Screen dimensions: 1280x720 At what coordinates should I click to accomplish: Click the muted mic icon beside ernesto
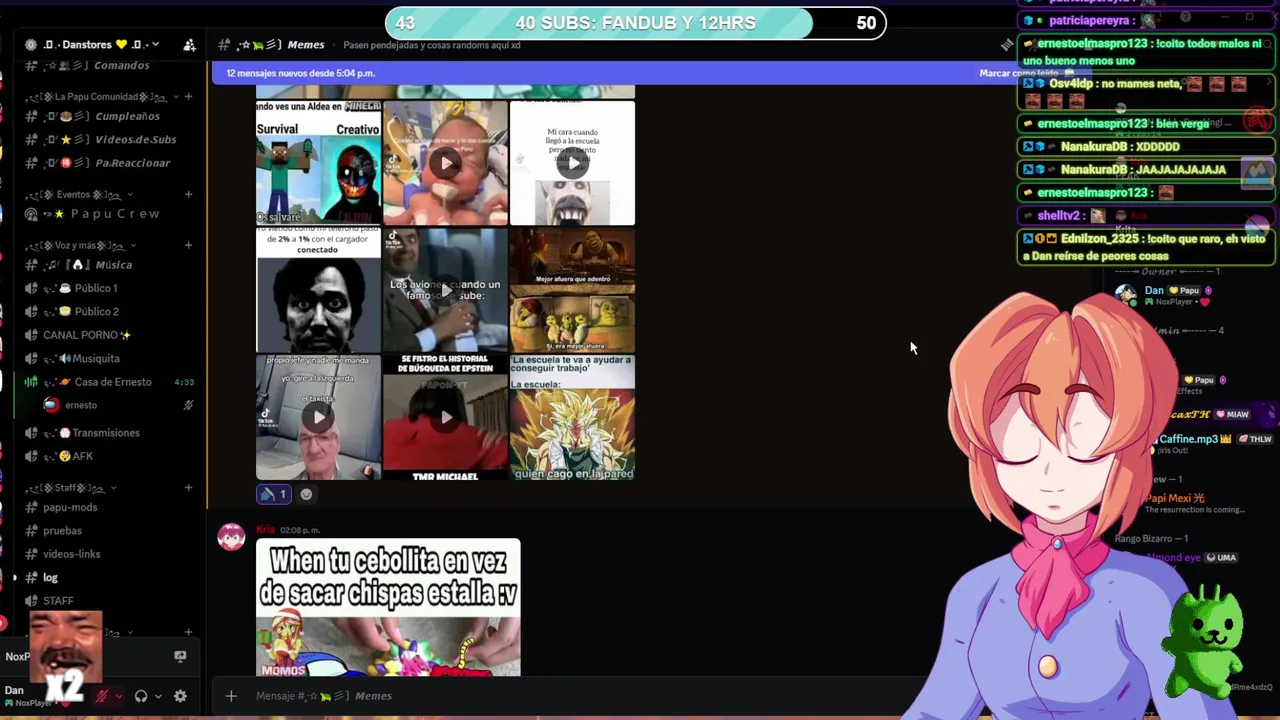pyautogui.click(x=188, y=405)
